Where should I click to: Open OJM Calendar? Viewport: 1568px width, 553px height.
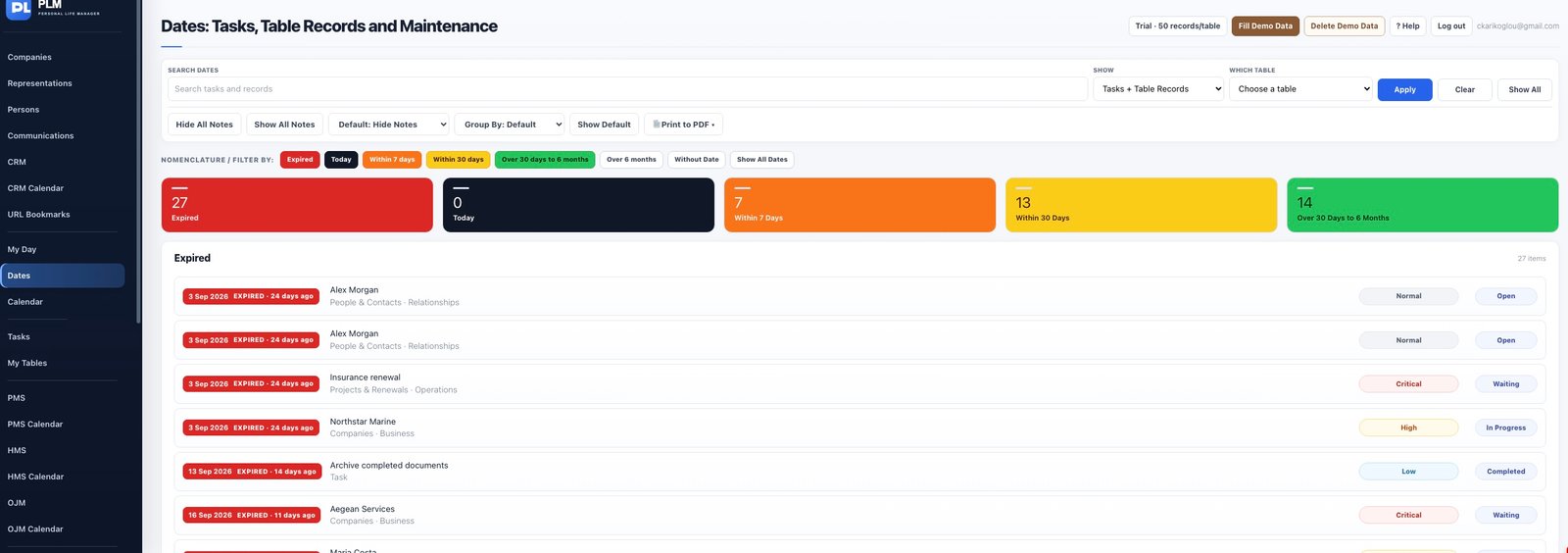(35, 528)
